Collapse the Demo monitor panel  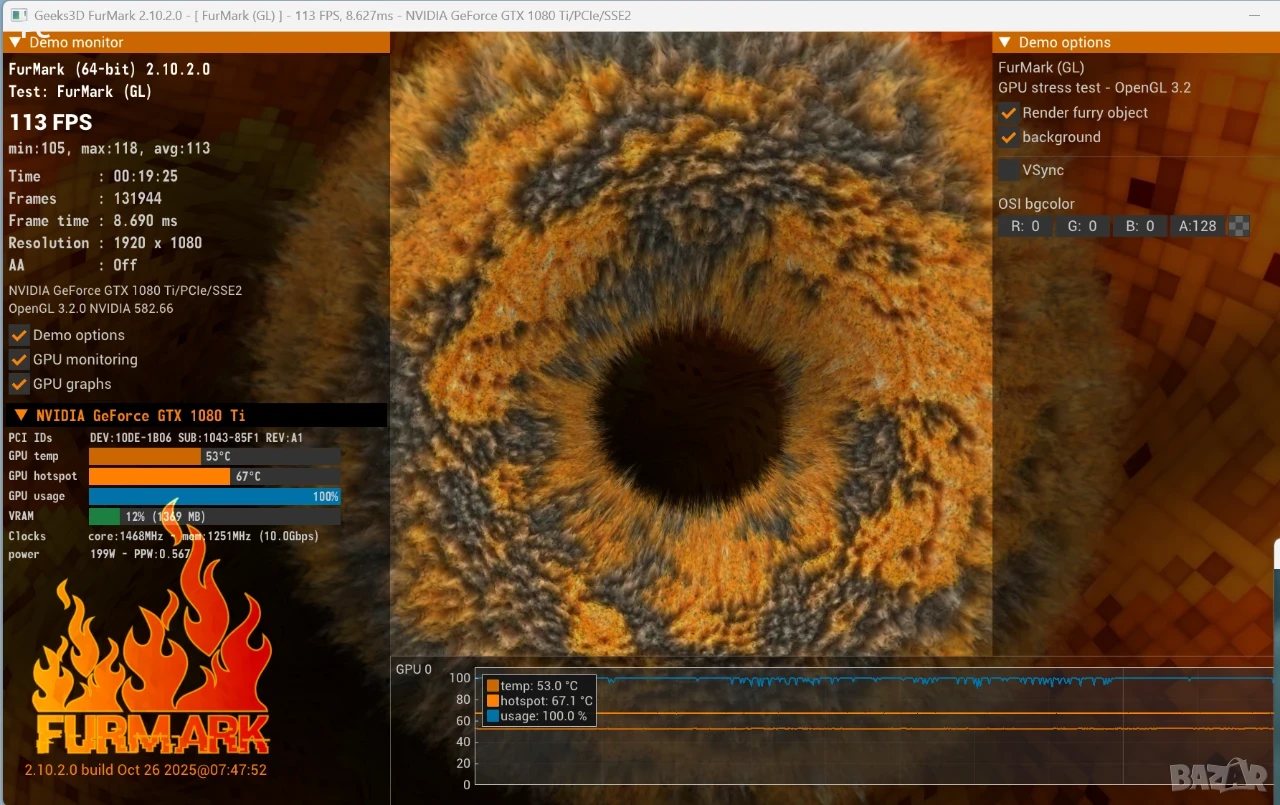coord(16,42)
